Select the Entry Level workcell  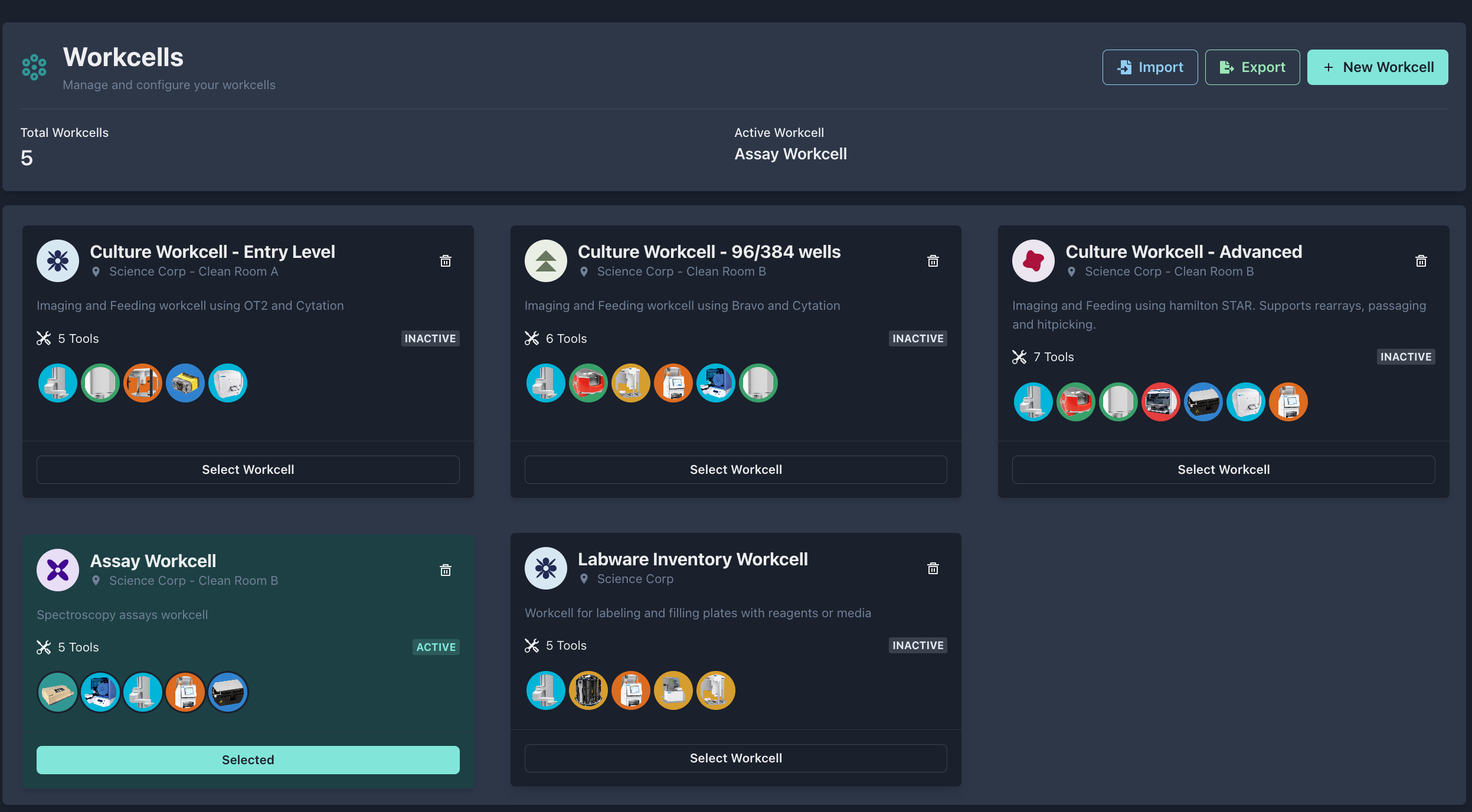[248, 470]
